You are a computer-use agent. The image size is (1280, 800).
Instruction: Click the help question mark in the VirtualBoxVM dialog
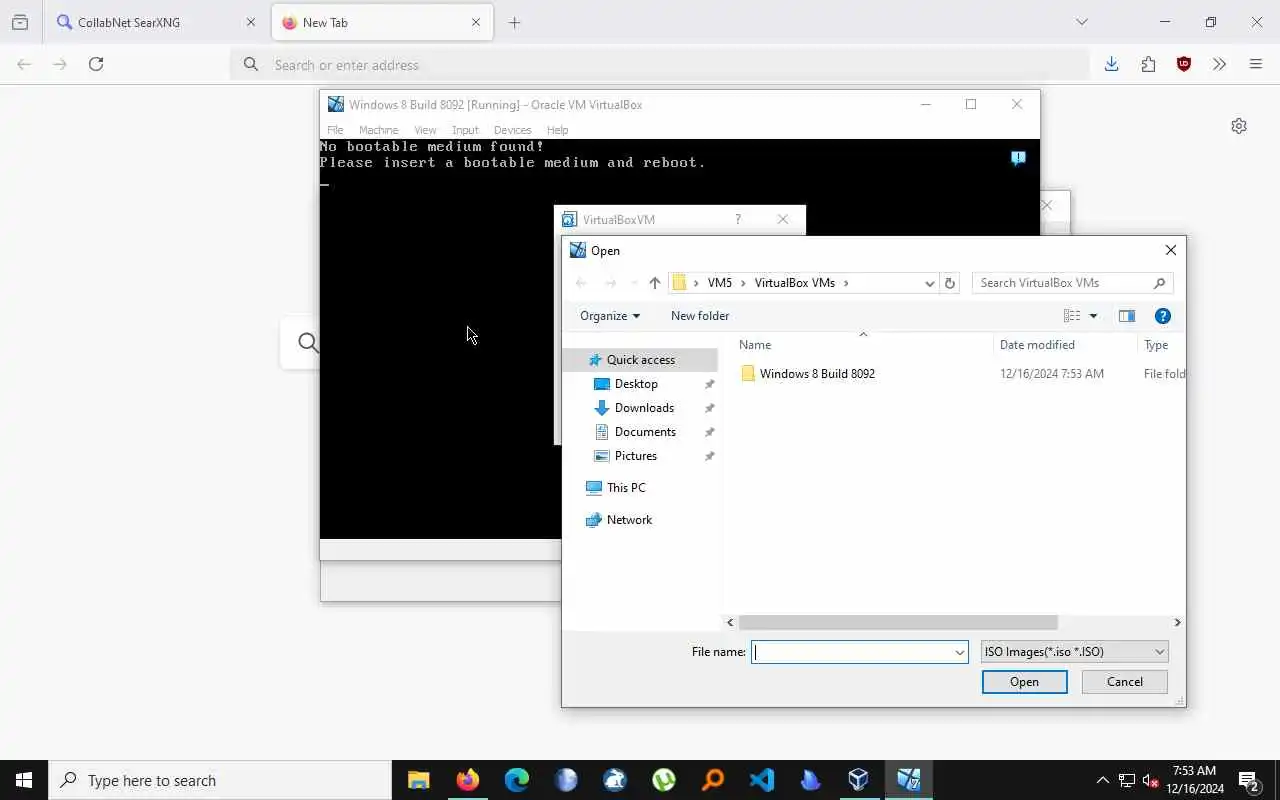point(738,219)
